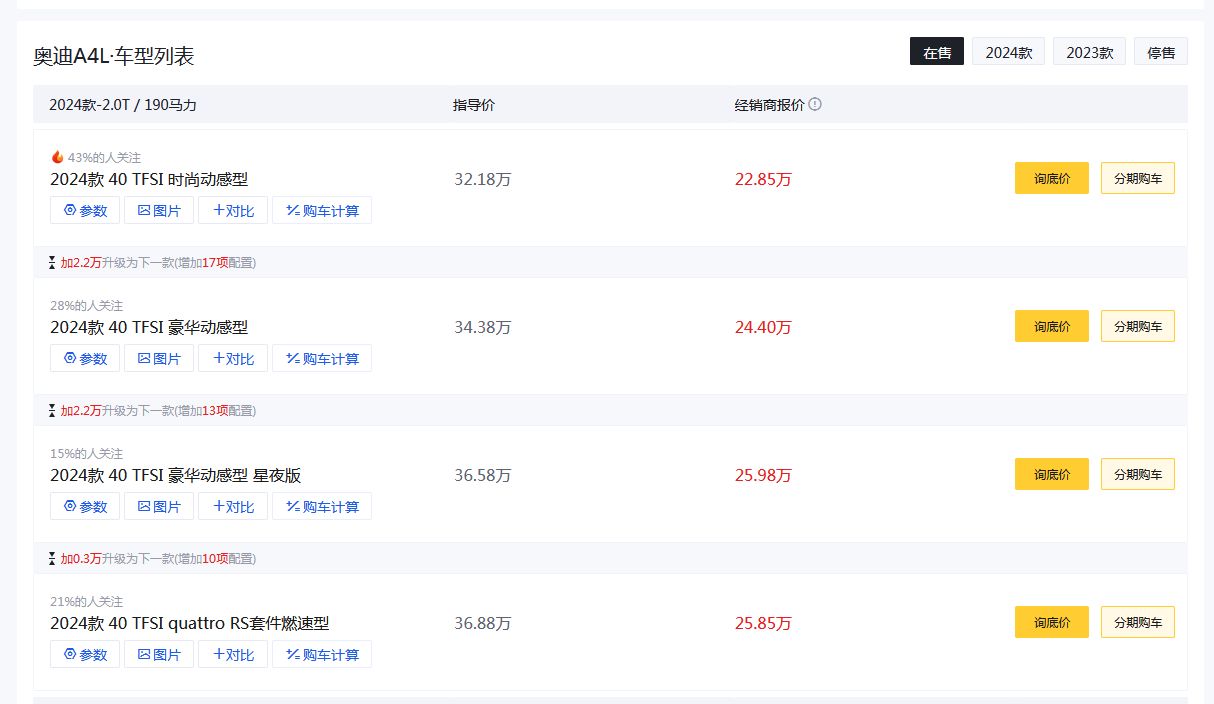Screen dimensions: 1214x704
Task: Click 询底价 in the 24.40万 row
Action: pos(1052,326)
